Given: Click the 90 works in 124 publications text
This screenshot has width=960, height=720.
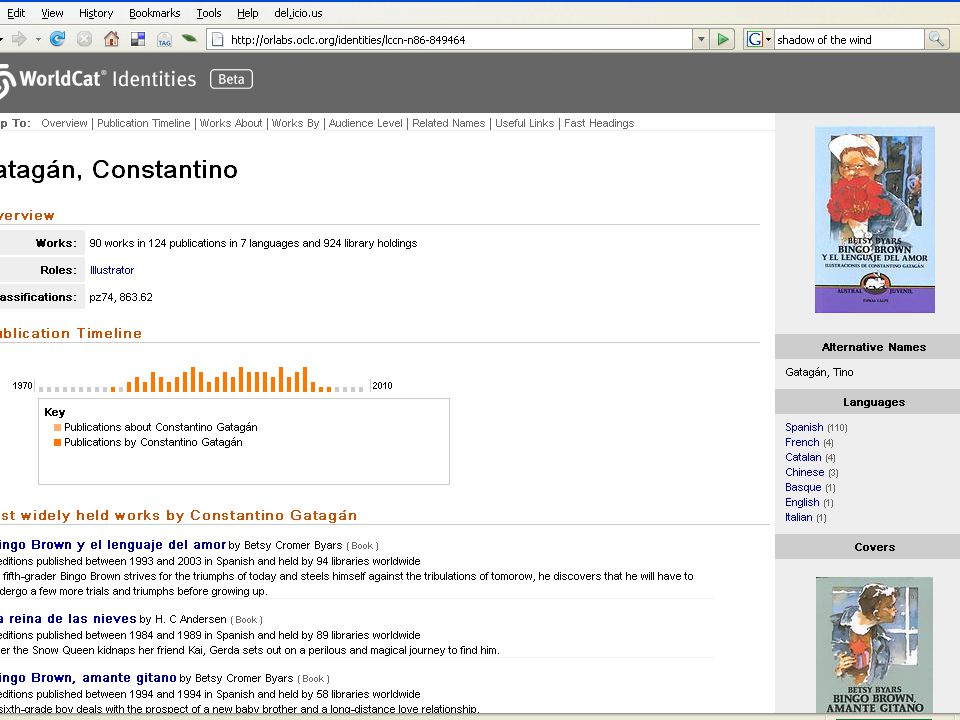Looking at the screenshot, I should click(253, 243).
